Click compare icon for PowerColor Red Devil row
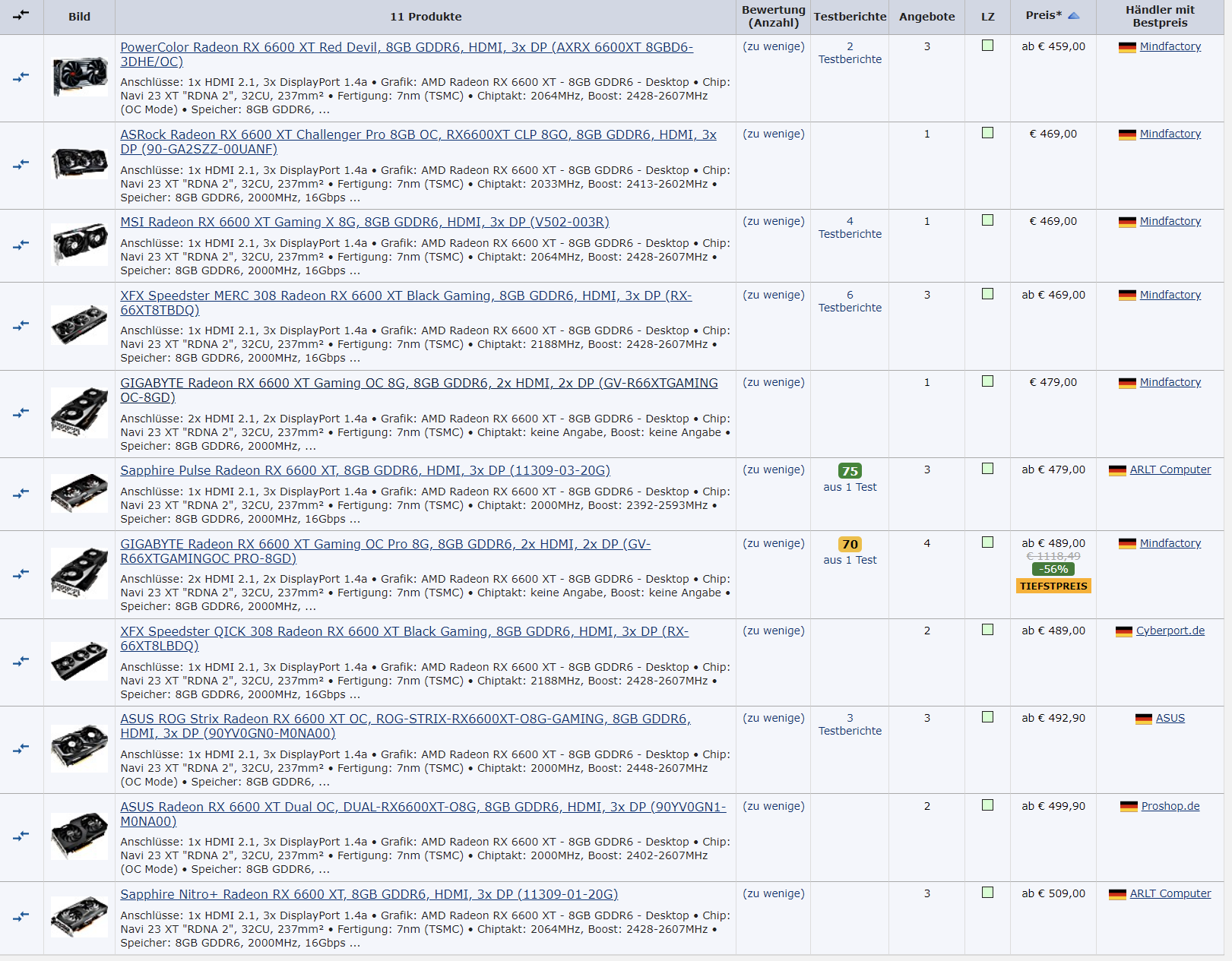 click(21, 77)
